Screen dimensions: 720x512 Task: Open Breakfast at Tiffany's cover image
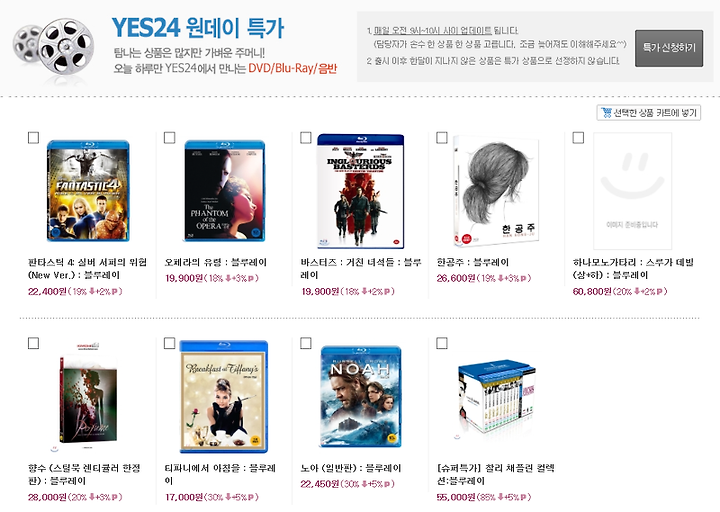coord(224,397)
